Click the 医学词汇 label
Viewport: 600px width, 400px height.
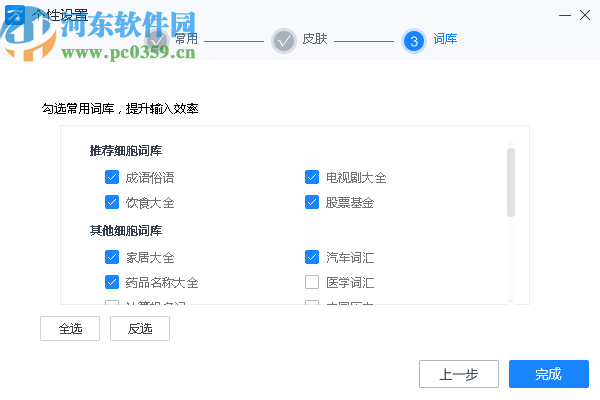coord(350,282)
